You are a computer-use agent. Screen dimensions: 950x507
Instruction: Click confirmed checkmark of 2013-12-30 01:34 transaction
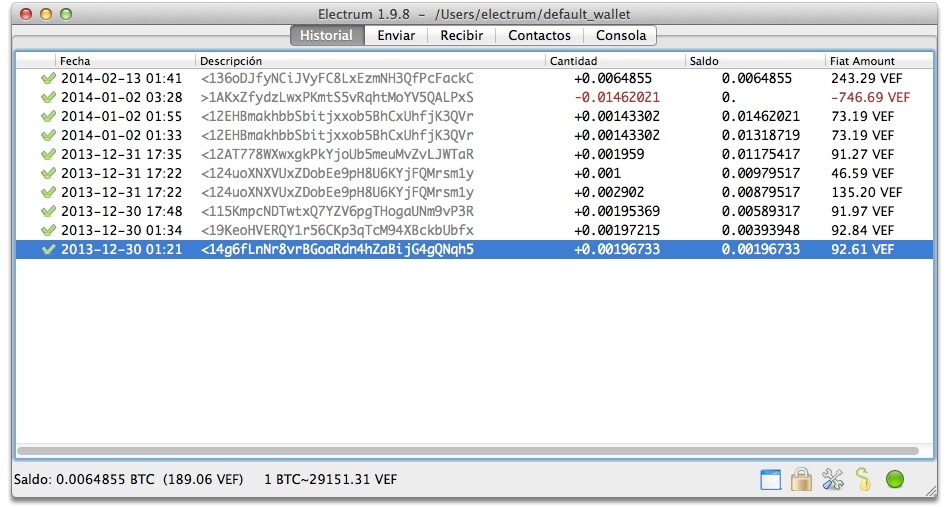48,230
